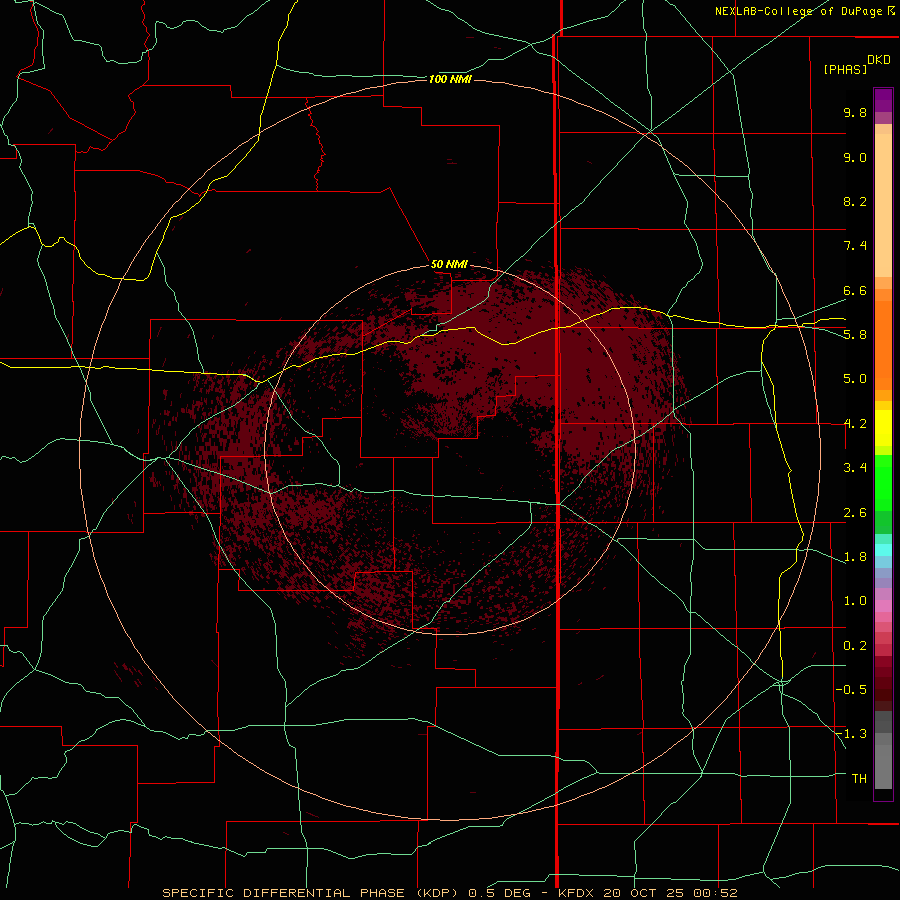Click the 100 NMI range ring label

coord(450,79)
